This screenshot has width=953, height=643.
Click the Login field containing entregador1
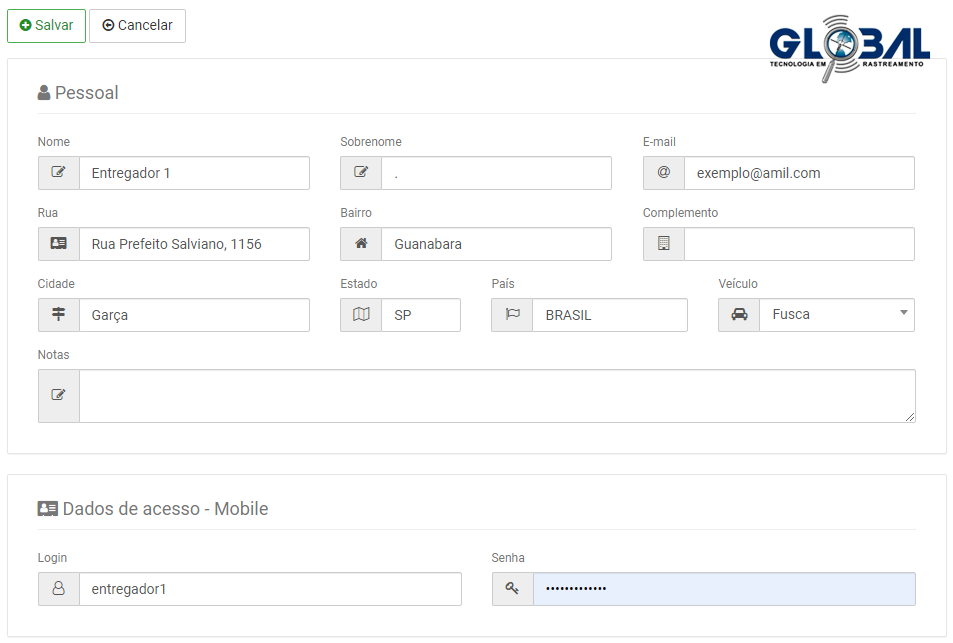tap(270, 589)
